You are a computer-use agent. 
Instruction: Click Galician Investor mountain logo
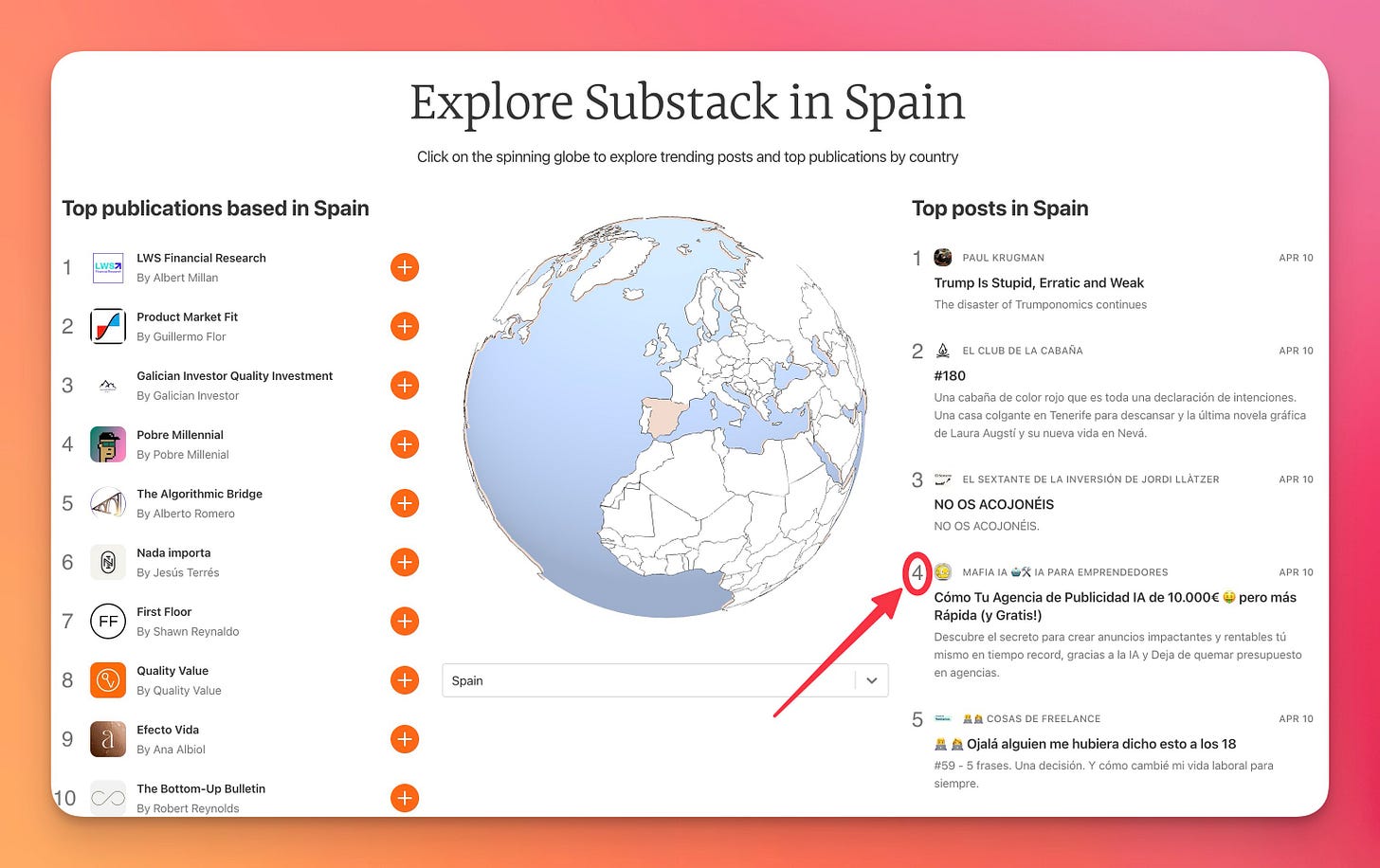(x=108, y=385)
